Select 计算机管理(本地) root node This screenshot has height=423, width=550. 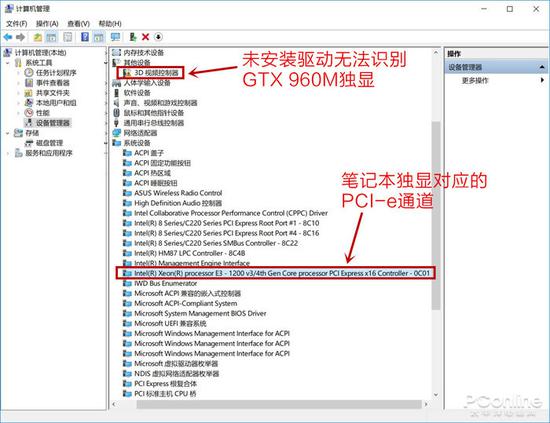tap(40, 53)
